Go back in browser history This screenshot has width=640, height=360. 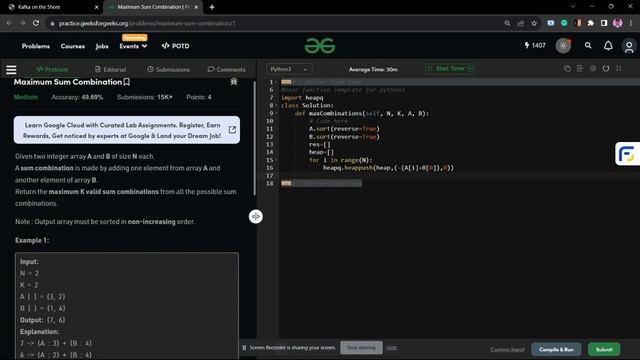(9, 23)
